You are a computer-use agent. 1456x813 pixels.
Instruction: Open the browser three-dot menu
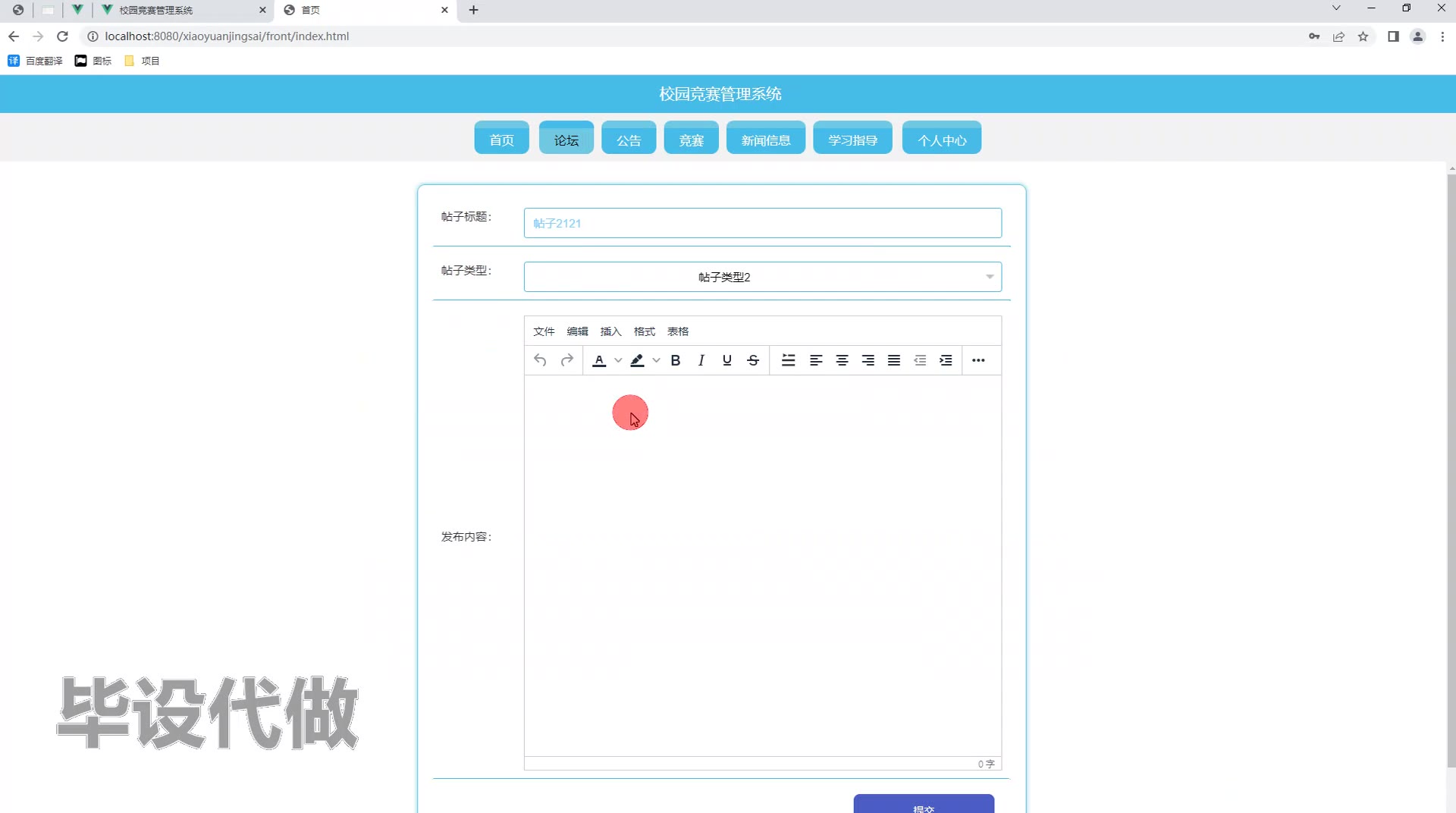[1442, 36]
